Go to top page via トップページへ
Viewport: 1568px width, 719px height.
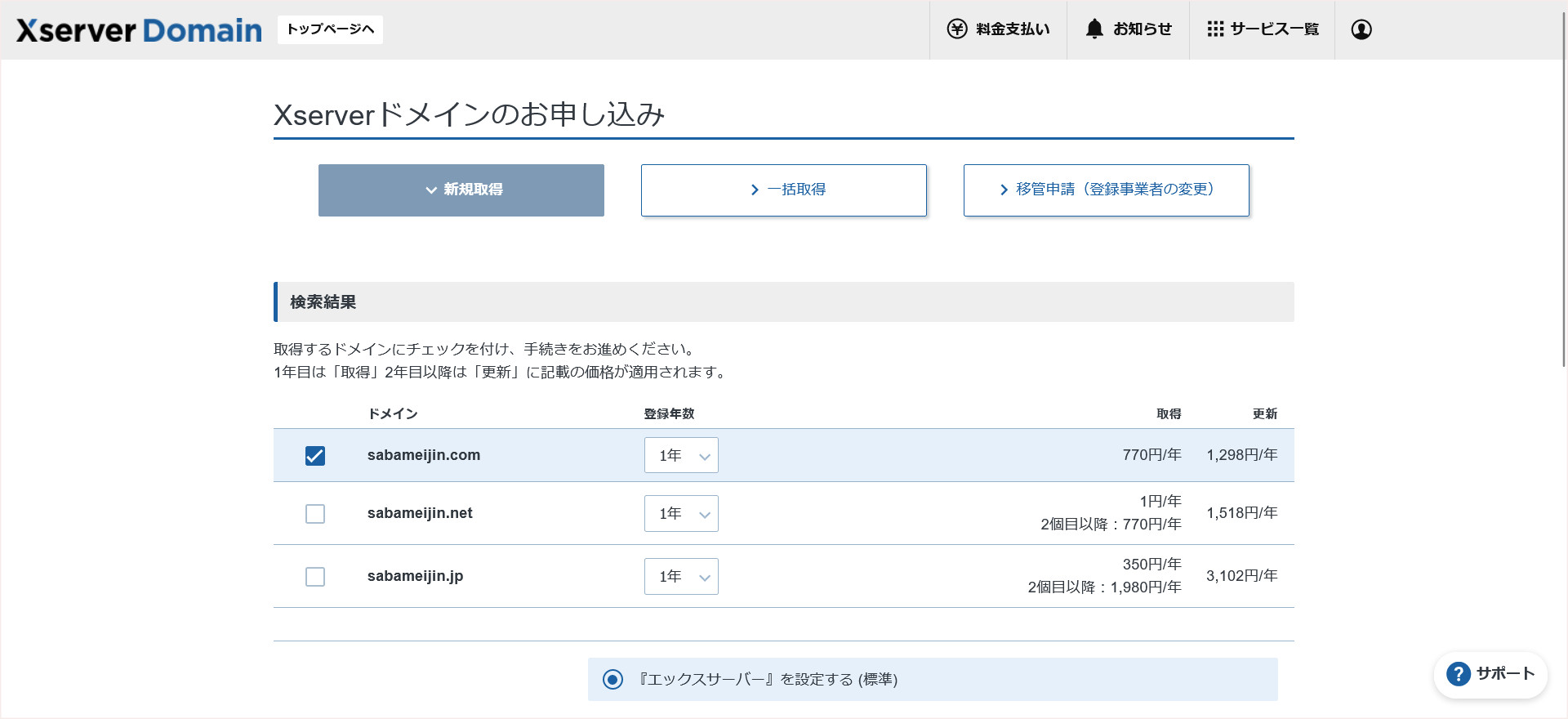(x=330, y=29)
